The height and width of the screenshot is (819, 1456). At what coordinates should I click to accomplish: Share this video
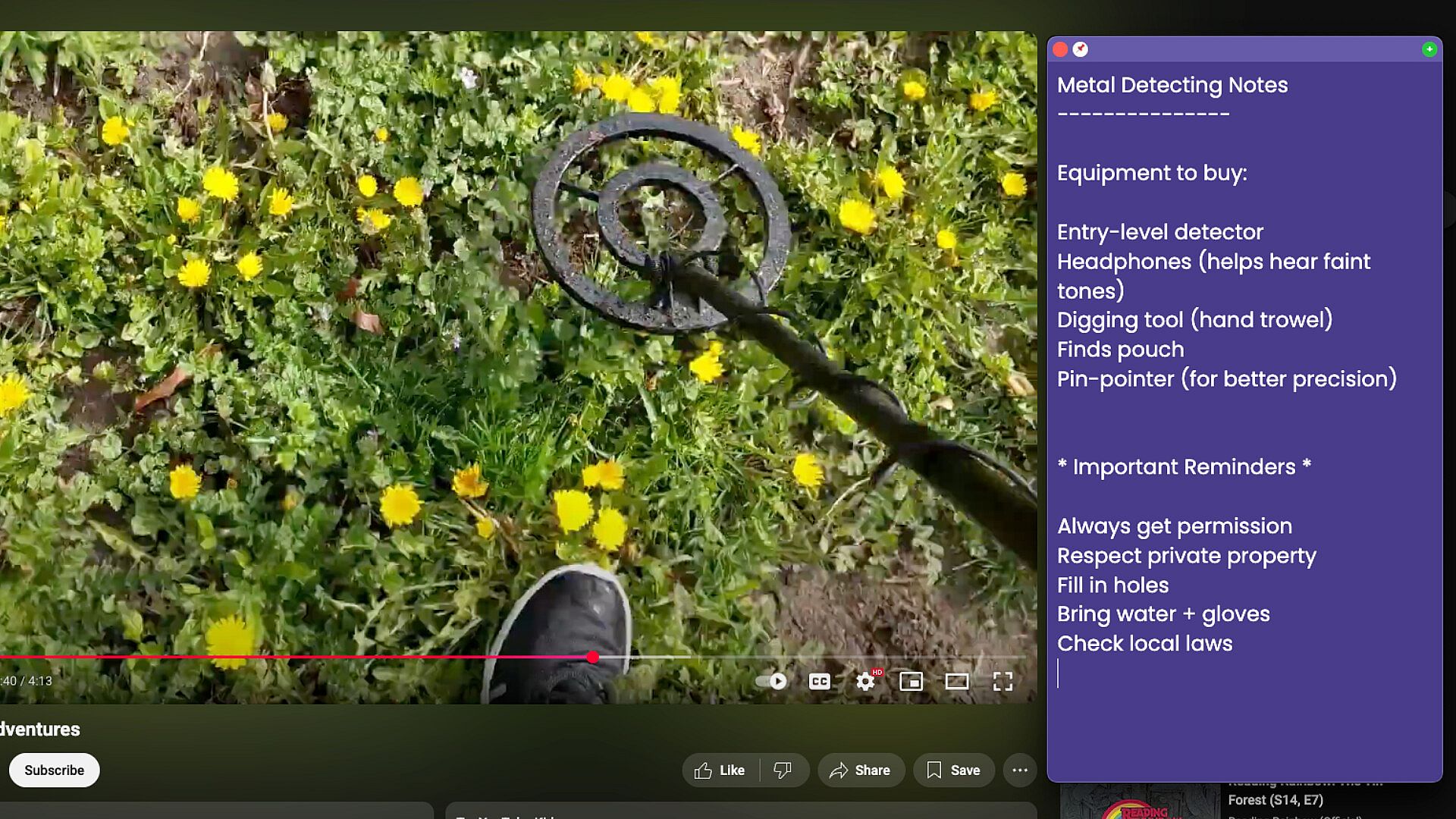click(860, 770)
